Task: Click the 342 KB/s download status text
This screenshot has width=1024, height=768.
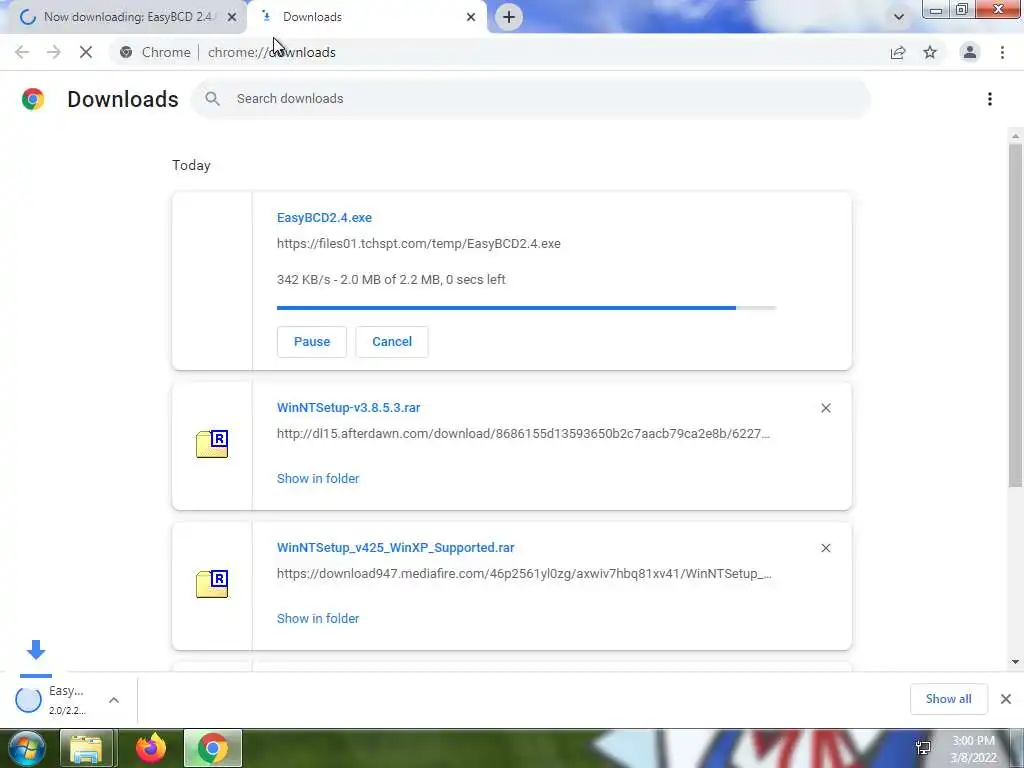Action: point(391,280)
